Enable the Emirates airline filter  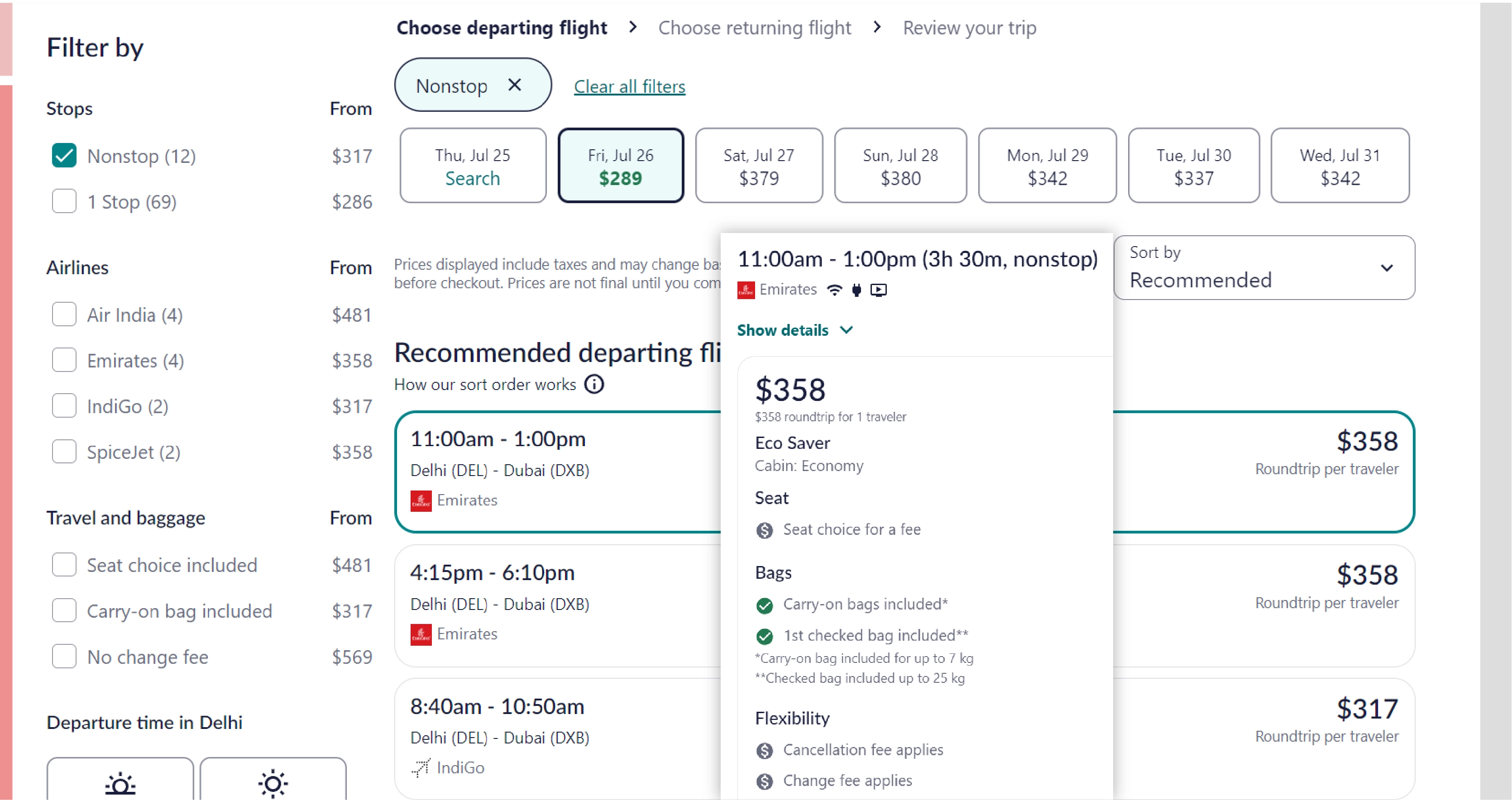[x=64, y=360]
